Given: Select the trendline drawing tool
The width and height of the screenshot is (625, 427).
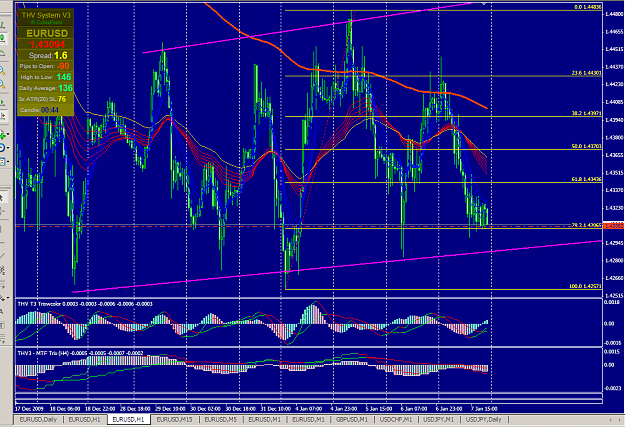Looking at the screenshot, I should click(2, 256).
